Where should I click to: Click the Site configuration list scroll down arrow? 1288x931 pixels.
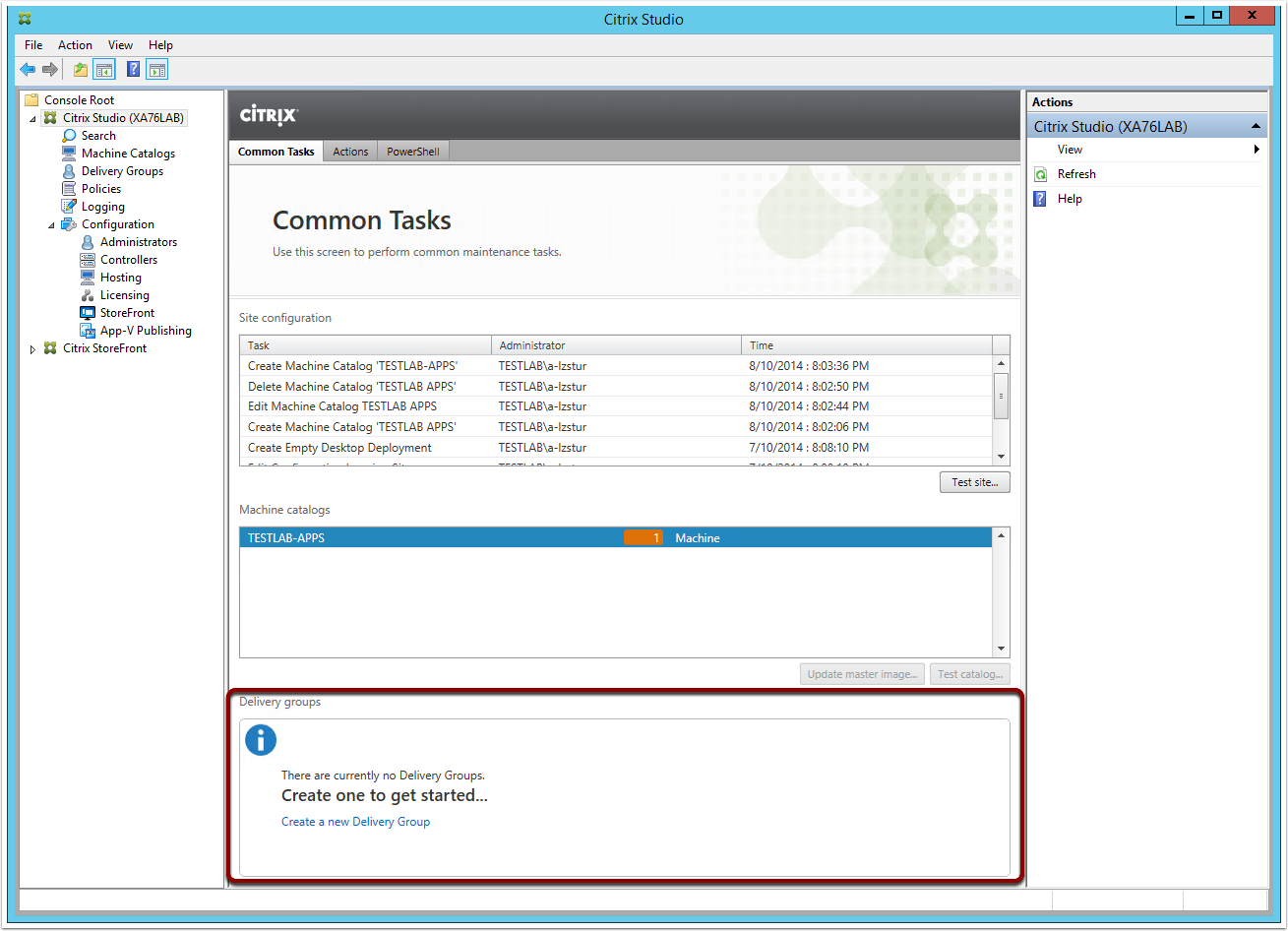(1002, 457)
